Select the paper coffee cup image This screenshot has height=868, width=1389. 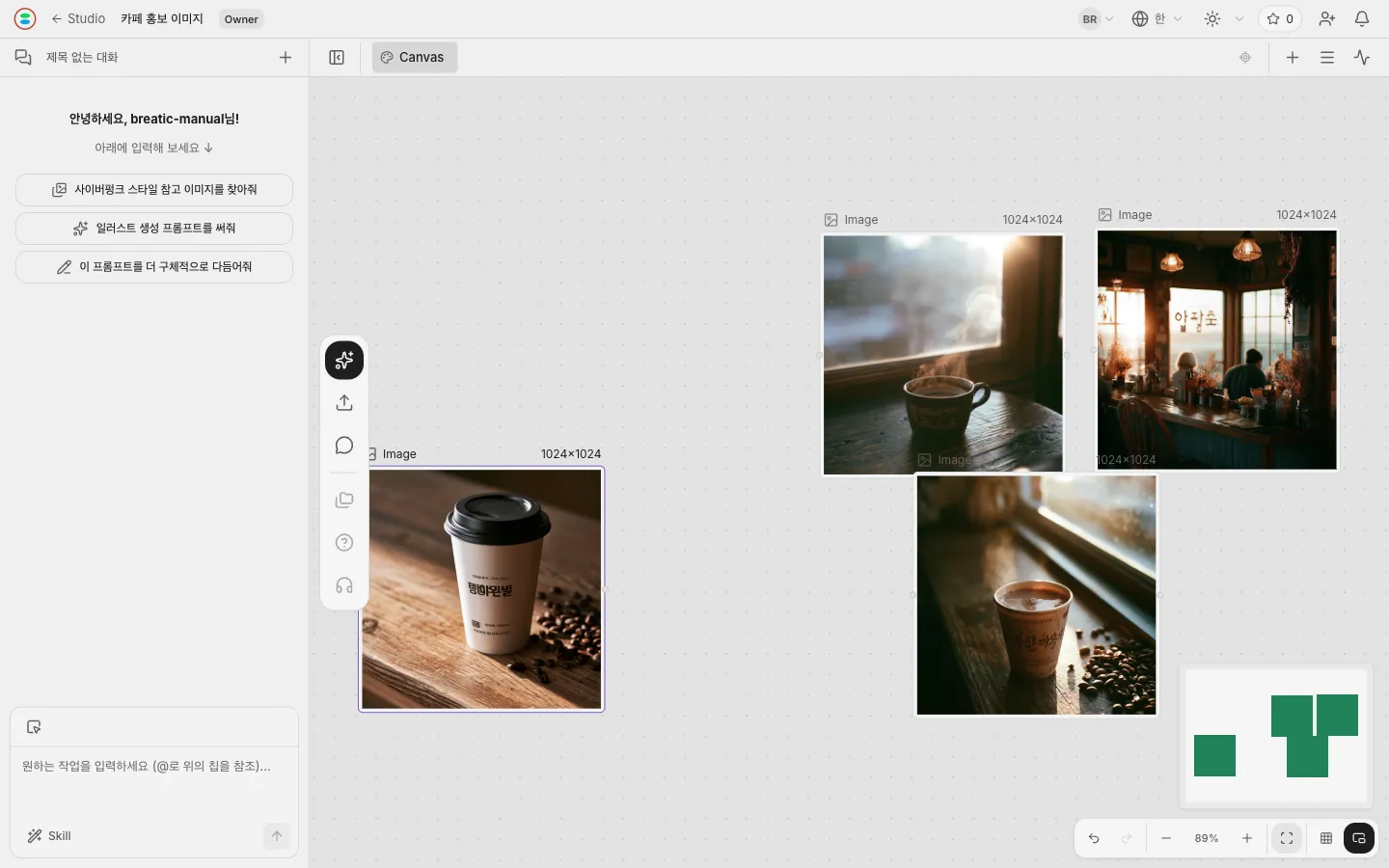481,589
